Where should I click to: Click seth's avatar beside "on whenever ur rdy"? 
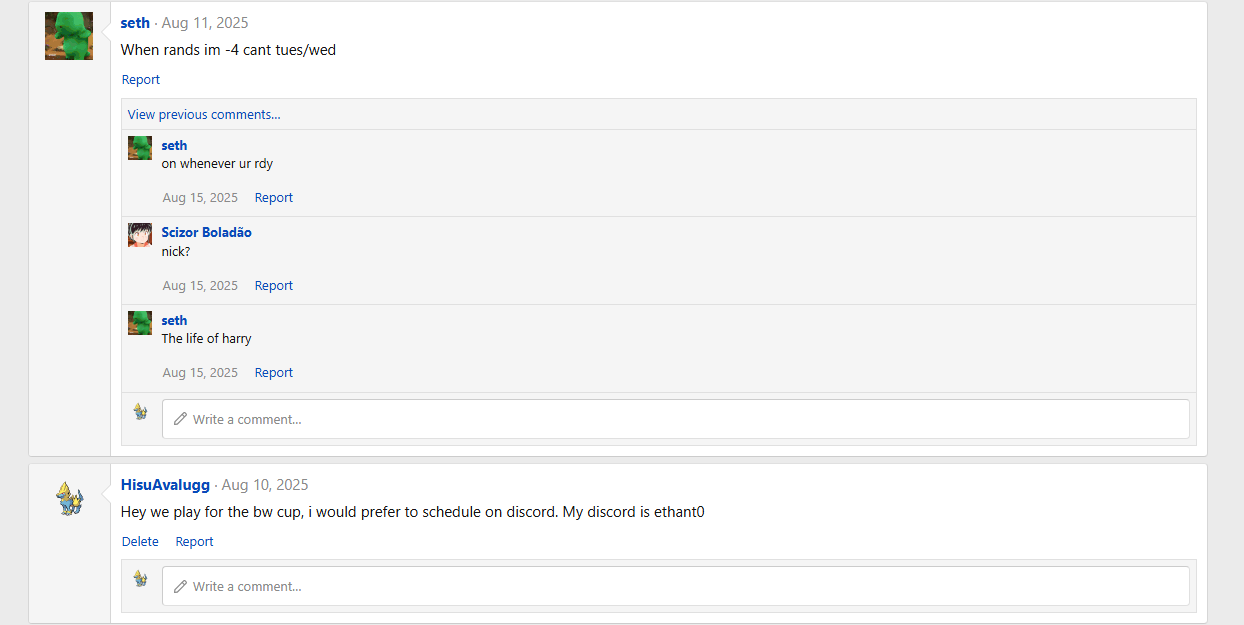click(140, 148)
